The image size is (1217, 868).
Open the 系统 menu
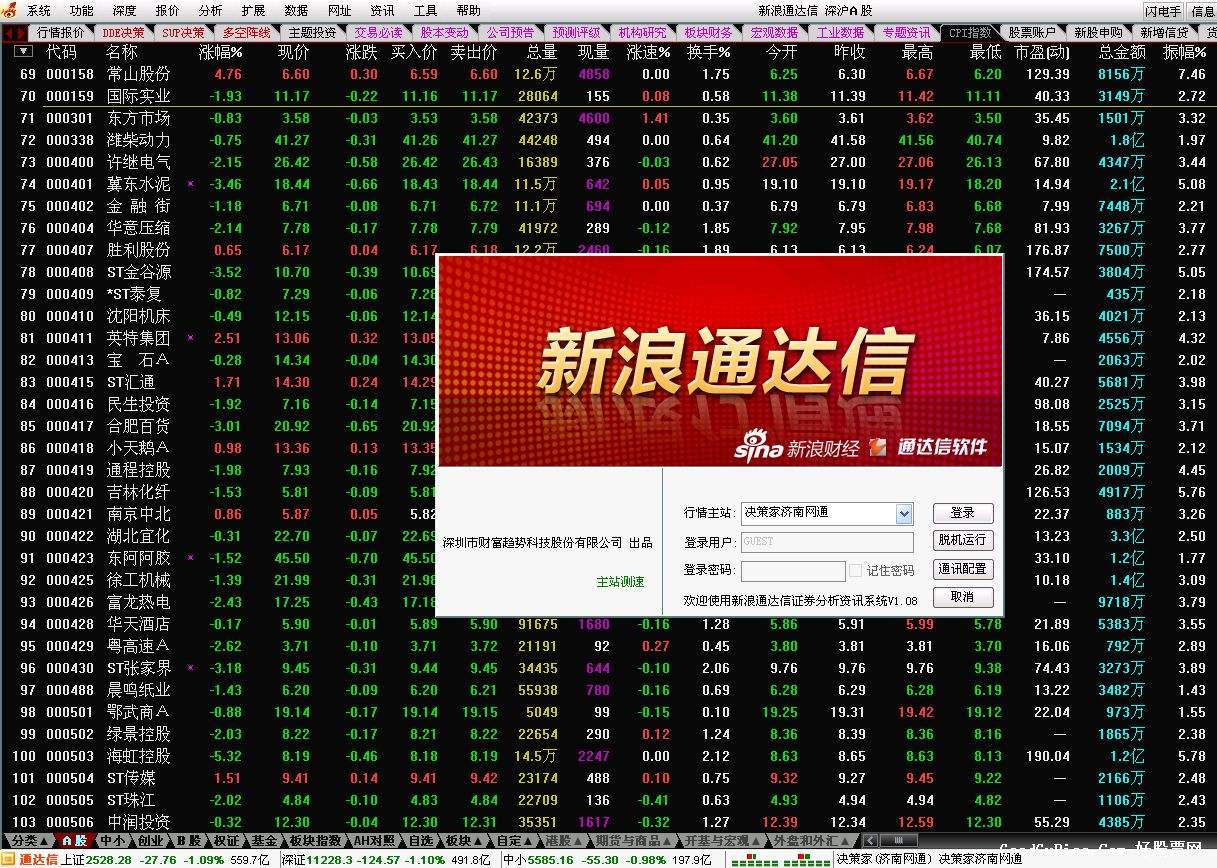coord(39,10)
